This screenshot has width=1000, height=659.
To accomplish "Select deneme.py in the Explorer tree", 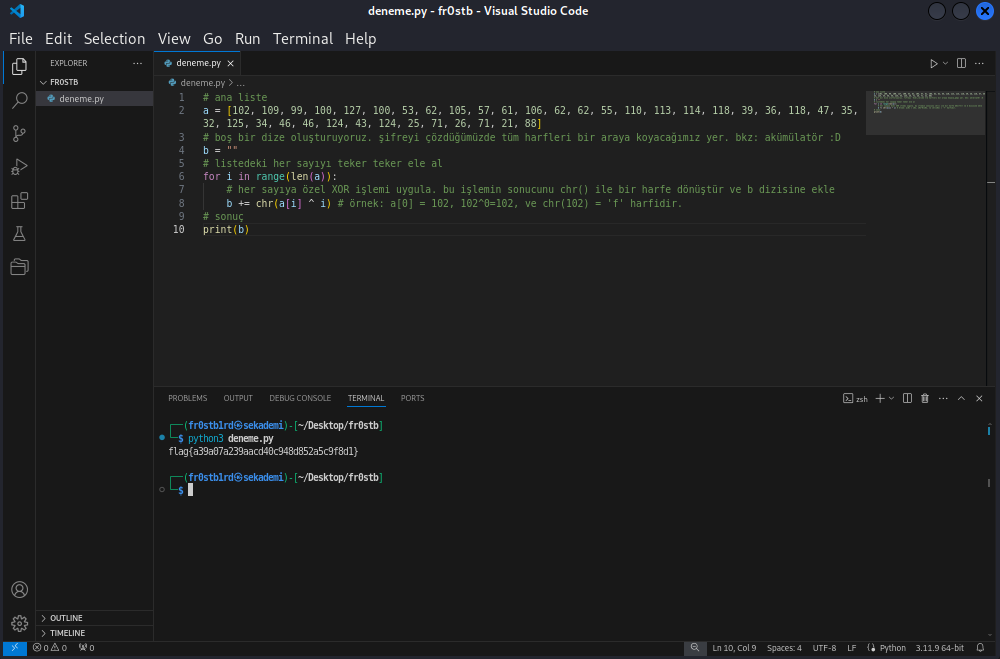I will pos(94,99).
